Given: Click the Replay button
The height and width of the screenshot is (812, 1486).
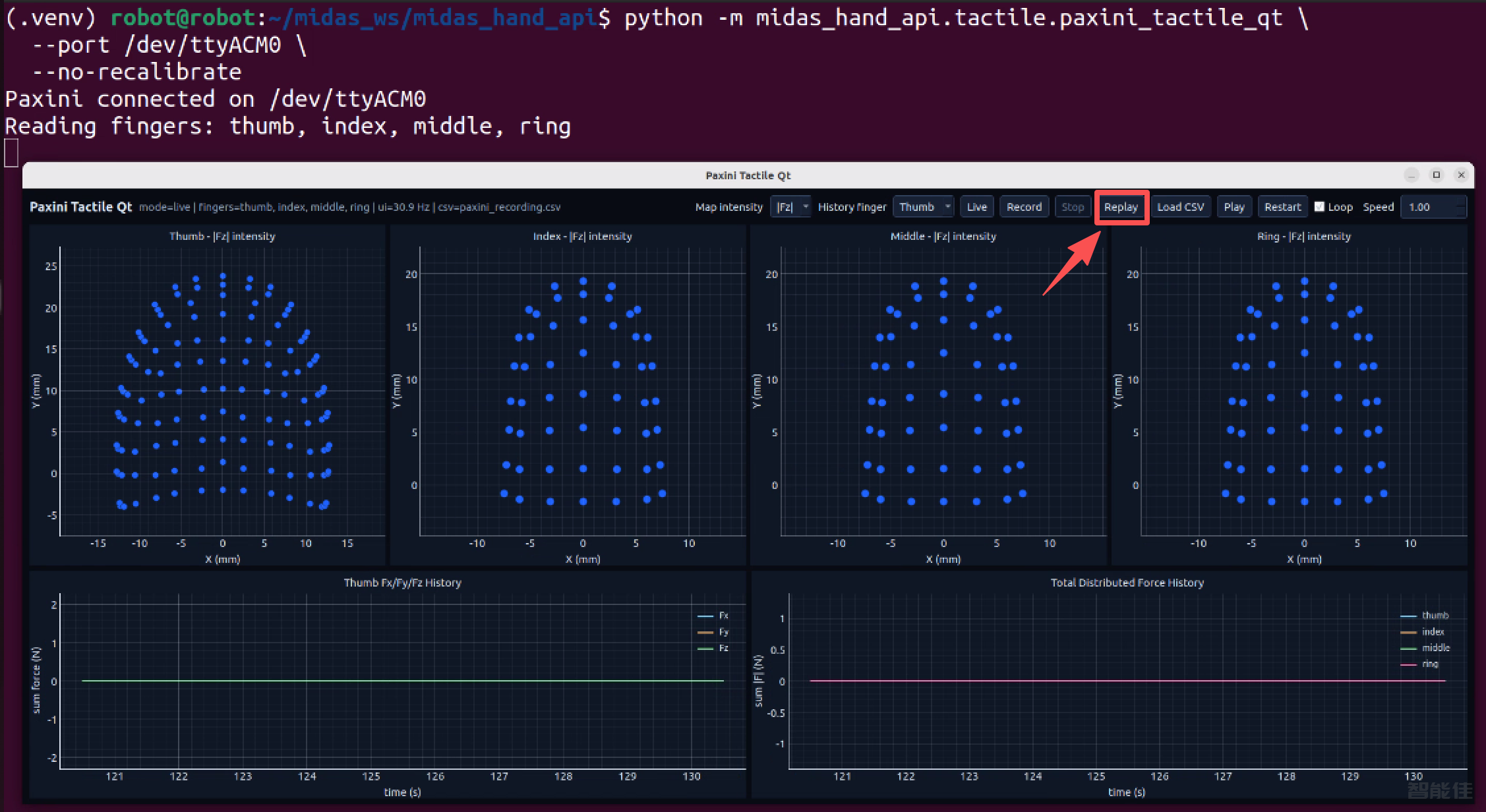Looking at the screenshot, I should click(1121, 207).
